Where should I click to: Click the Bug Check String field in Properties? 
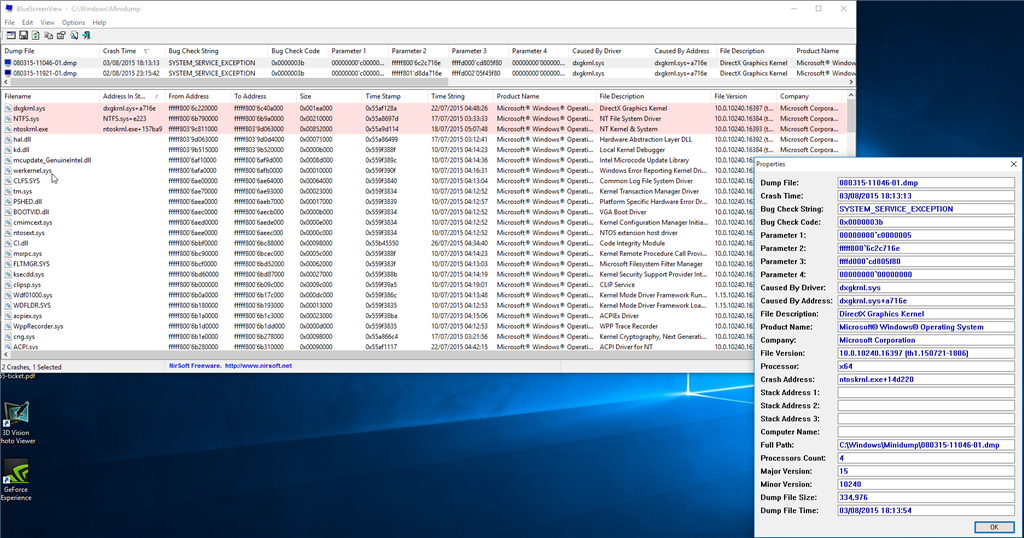coord(925,209)
